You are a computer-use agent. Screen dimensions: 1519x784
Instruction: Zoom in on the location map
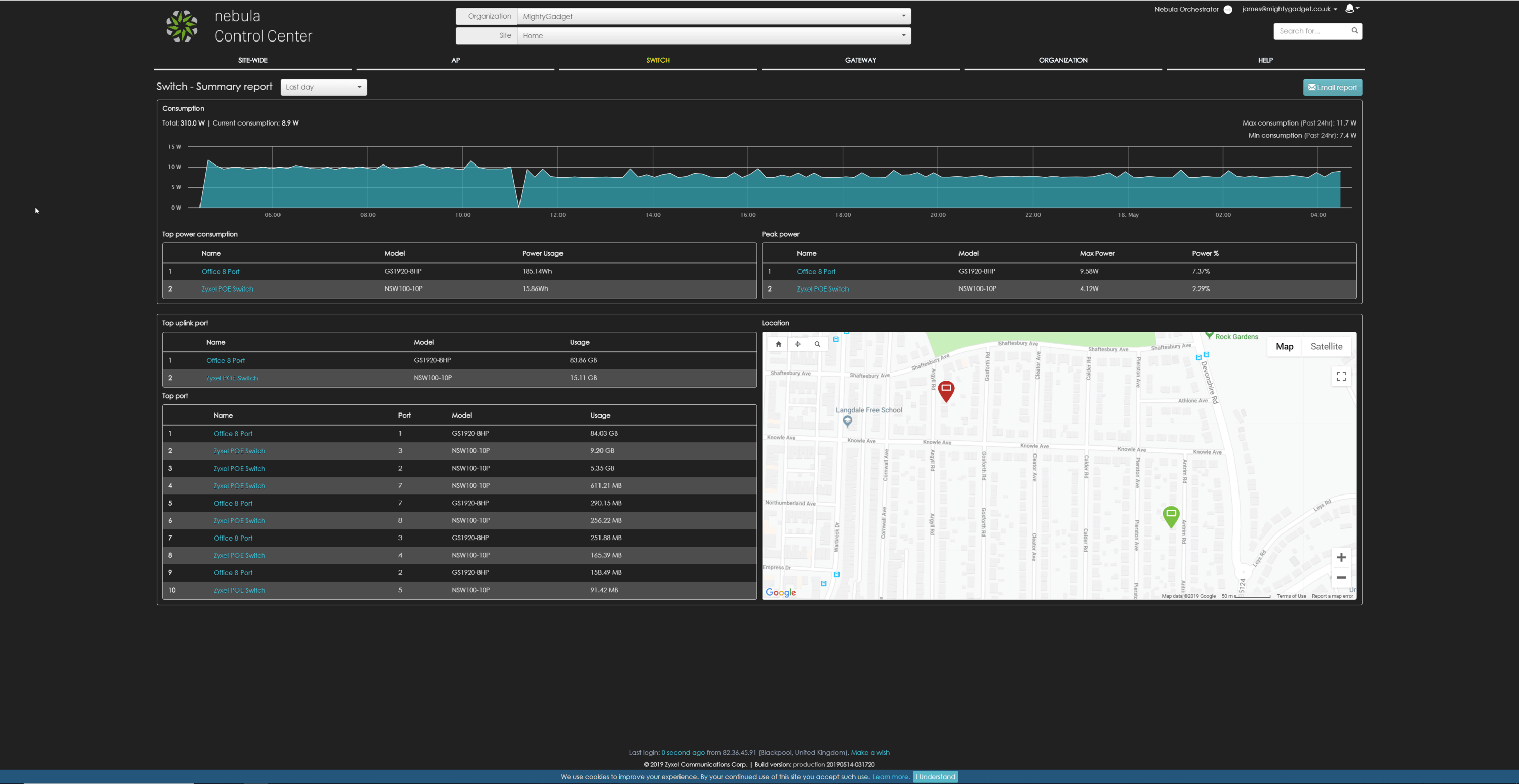point(1341,558)
